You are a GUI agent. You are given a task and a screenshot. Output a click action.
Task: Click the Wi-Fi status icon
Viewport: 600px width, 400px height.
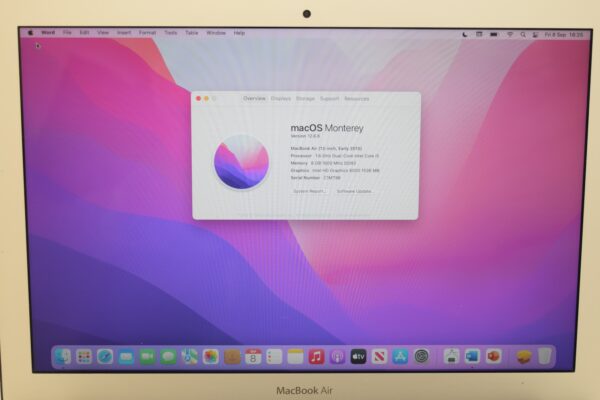click(509, 33)
